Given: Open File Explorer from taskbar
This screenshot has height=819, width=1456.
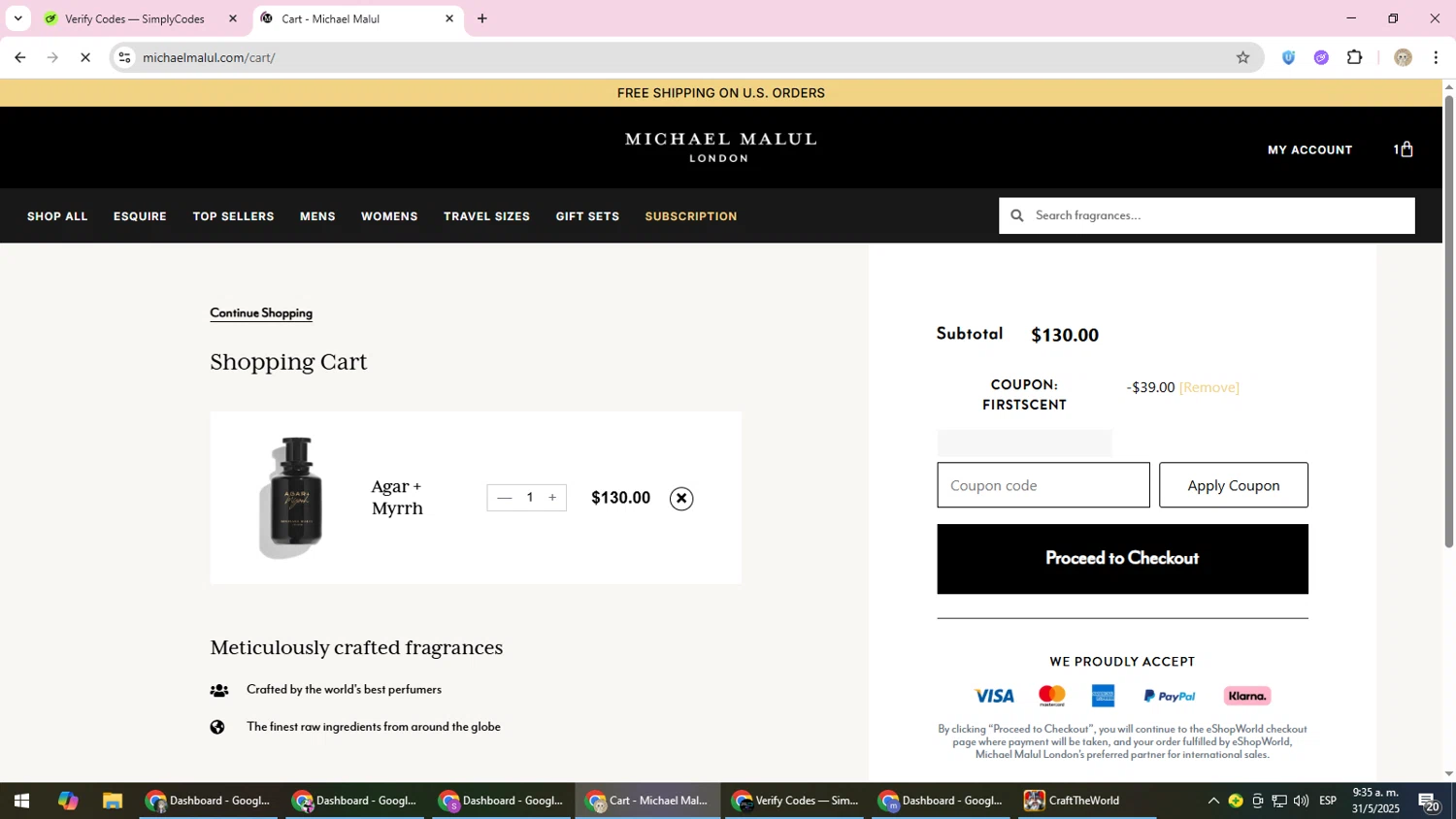Looking at the screenshot, I should coord(113,801).
